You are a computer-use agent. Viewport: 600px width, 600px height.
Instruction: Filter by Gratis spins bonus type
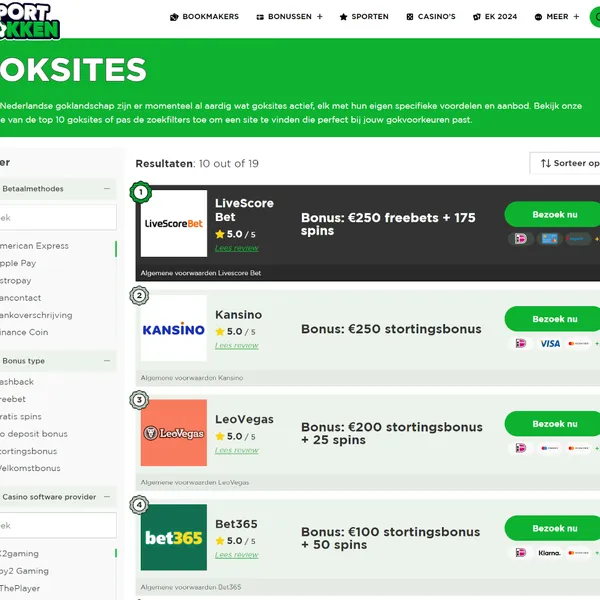tap(21, 416)
